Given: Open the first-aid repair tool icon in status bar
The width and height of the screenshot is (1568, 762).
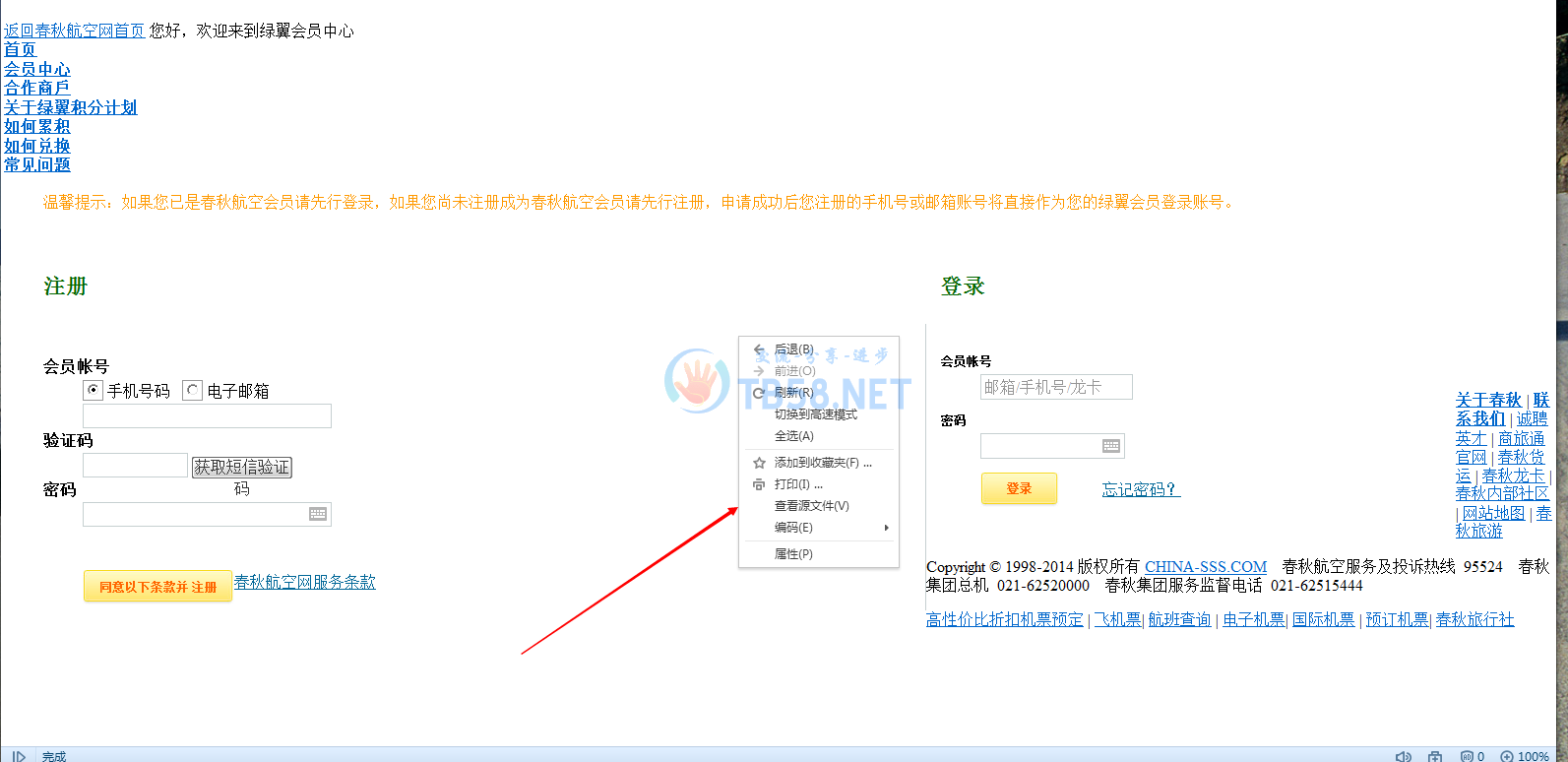Looking at the screenshot, I should (x=1435, y=756).
